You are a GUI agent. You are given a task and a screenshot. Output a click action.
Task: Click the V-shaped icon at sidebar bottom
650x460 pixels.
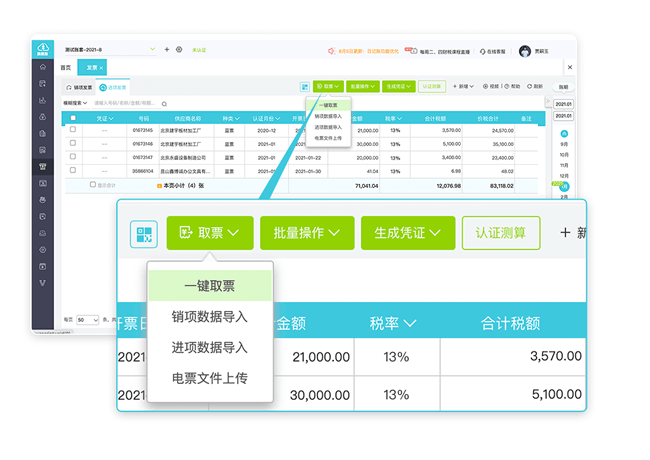click(43, 283)
